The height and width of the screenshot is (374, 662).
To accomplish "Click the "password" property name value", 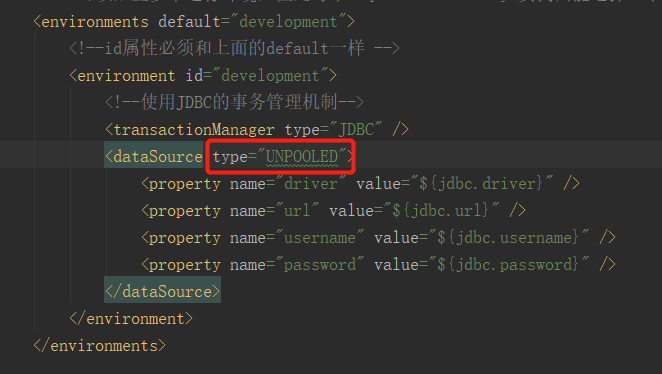I will [x=320, y=265].
